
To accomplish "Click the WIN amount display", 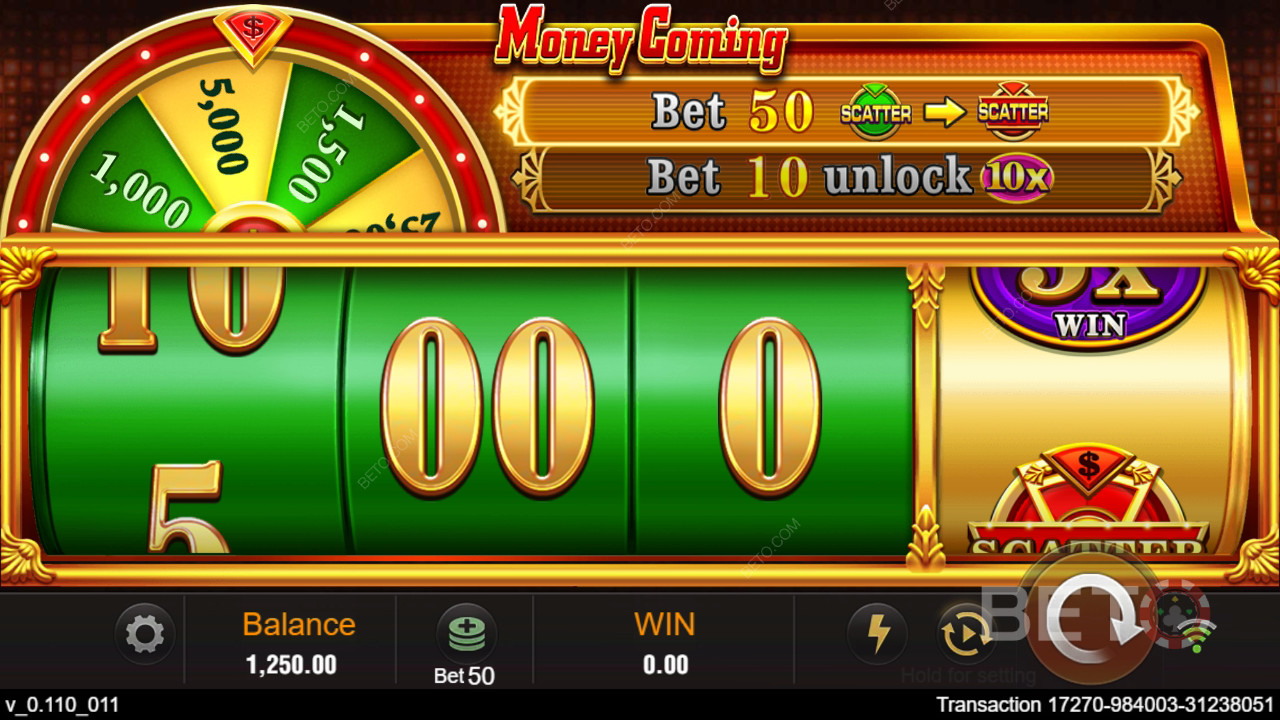I will click(665, 665).
